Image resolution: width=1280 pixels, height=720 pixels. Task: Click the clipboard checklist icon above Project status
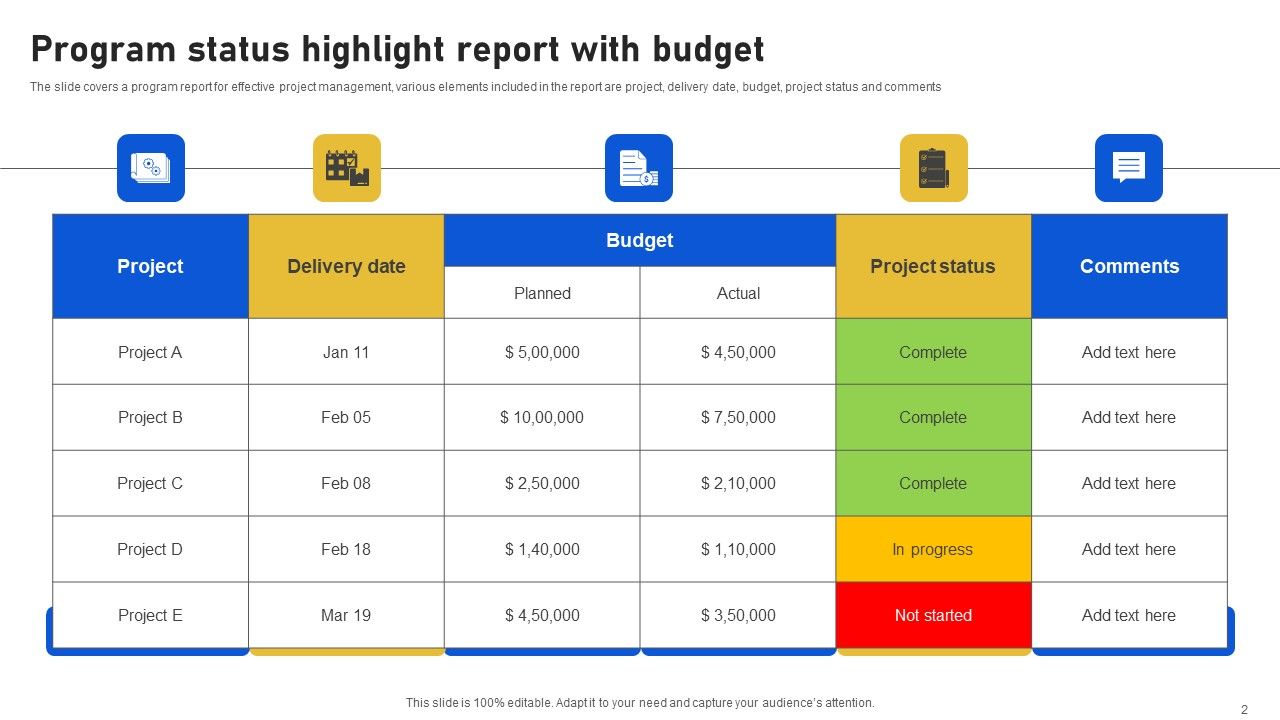point(934,168)
